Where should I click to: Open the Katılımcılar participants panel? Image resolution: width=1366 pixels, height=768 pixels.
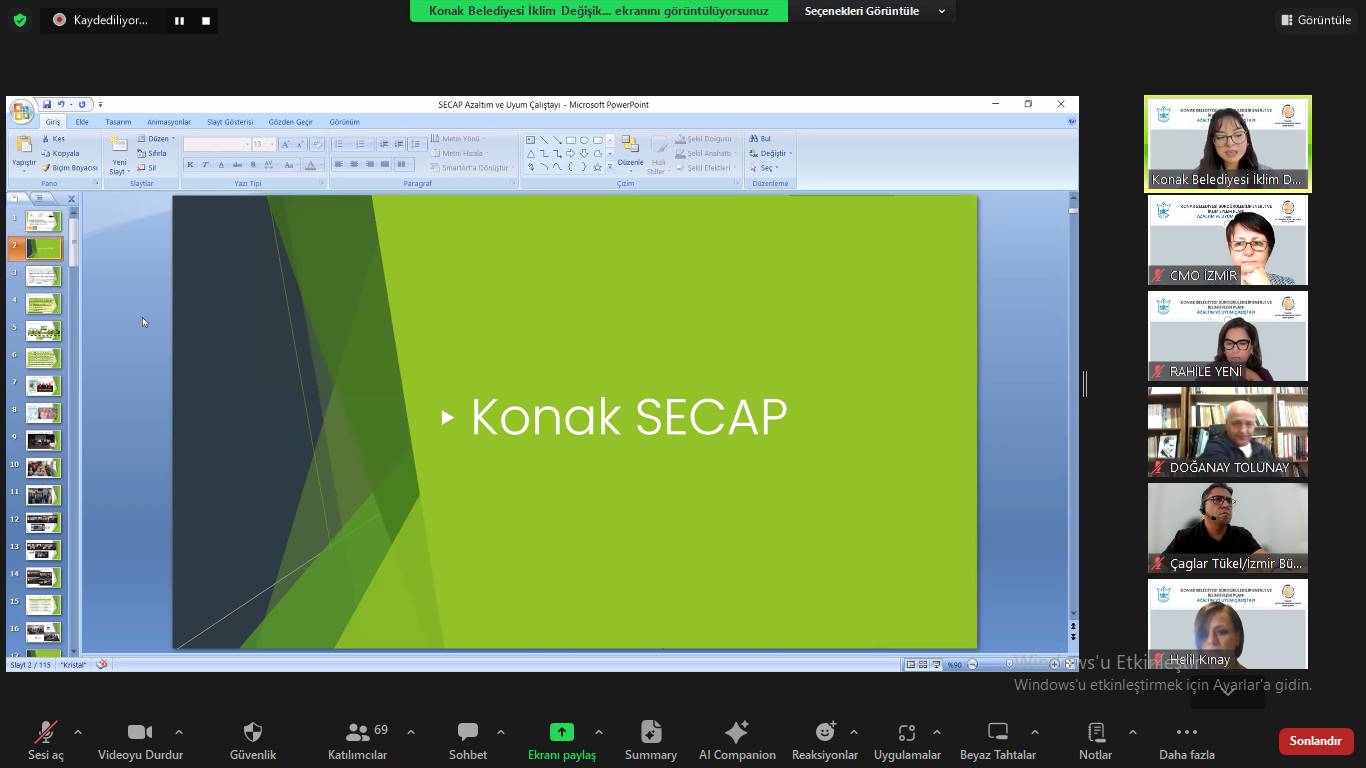pos(357,740)
